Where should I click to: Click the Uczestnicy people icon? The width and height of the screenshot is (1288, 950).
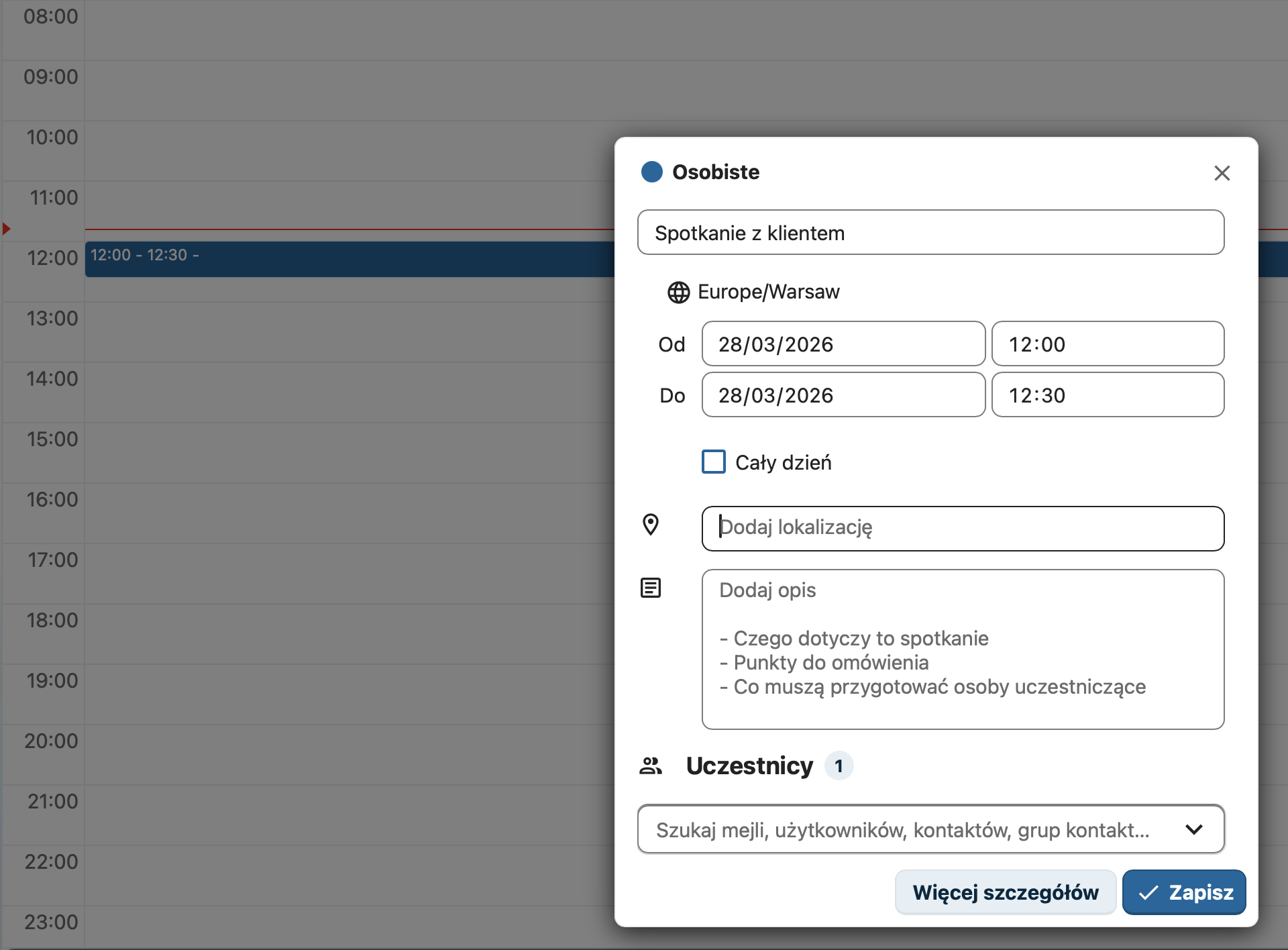coord(651,766)
